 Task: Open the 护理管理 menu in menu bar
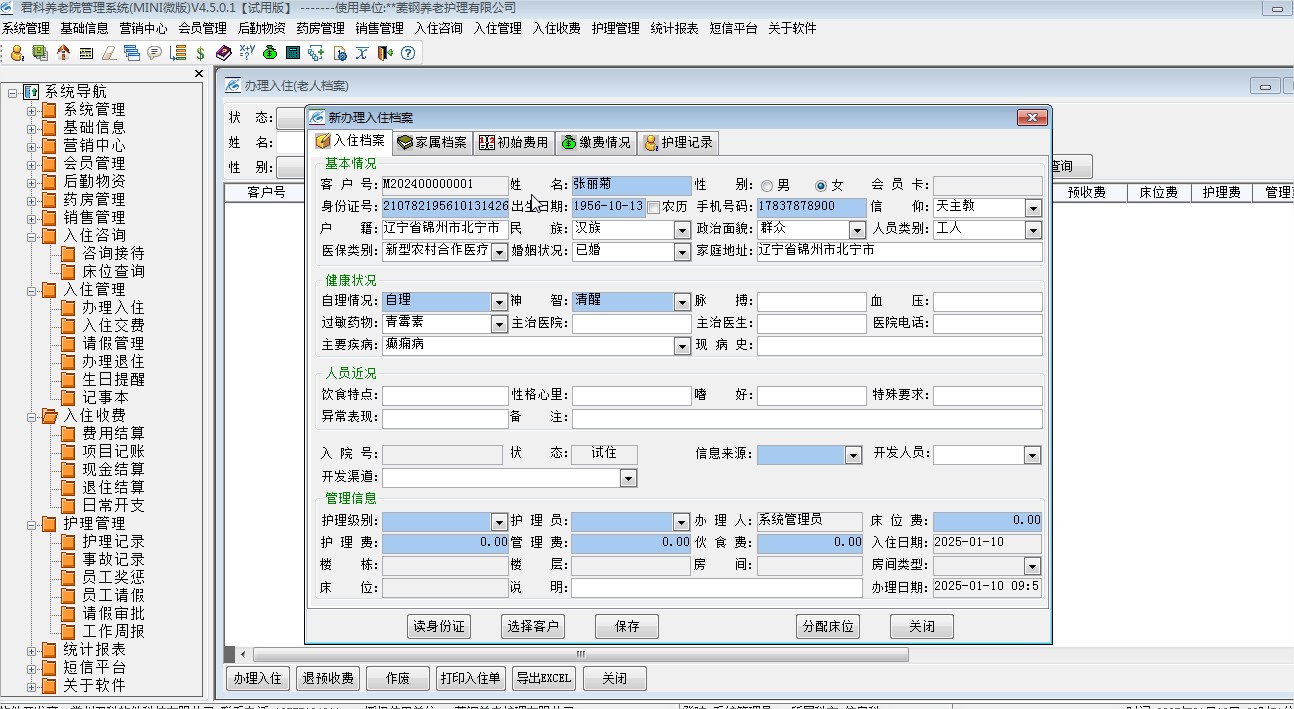pos(615,28)
